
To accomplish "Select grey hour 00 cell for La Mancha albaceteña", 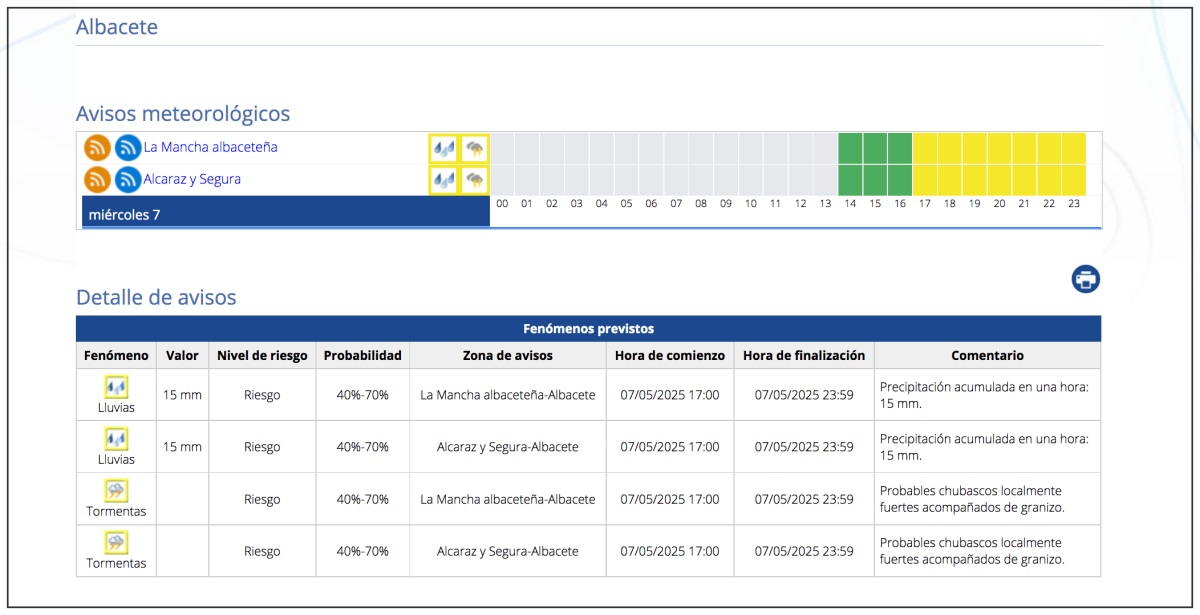I will (502, 148).
